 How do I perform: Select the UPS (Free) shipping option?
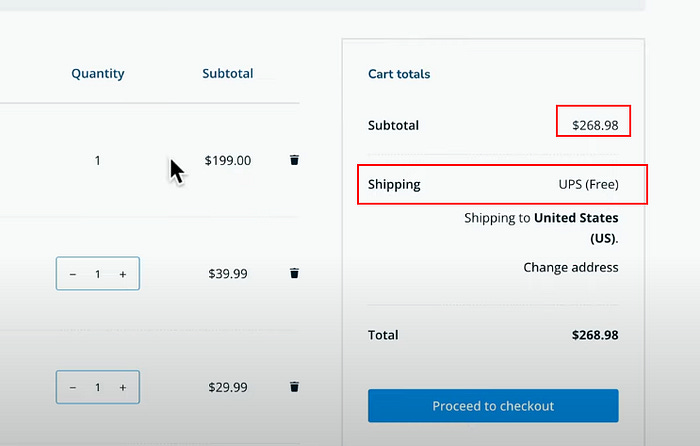(x=588, y=185)
